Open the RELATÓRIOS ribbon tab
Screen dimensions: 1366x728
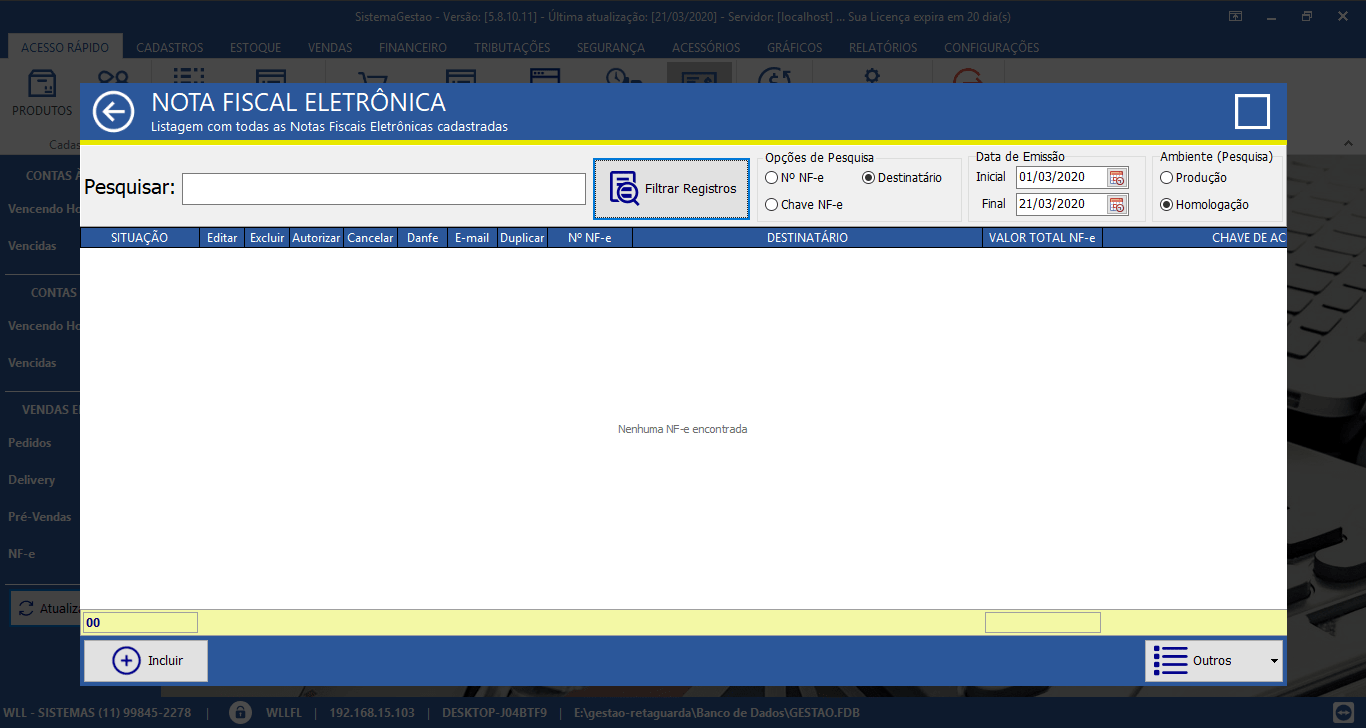883,47
